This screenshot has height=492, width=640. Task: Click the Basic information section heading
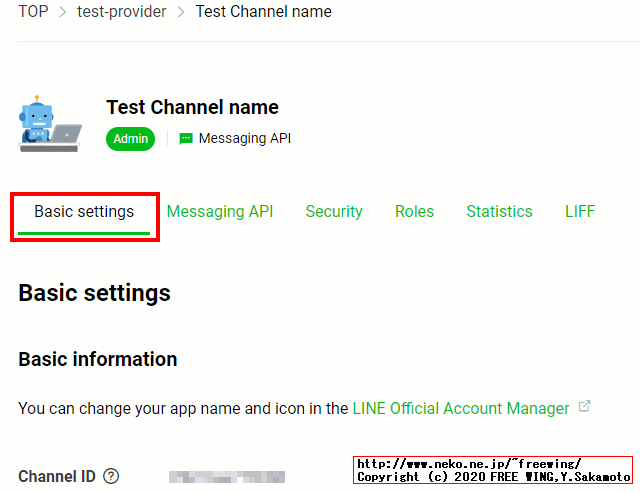click(x=98, y=359)
